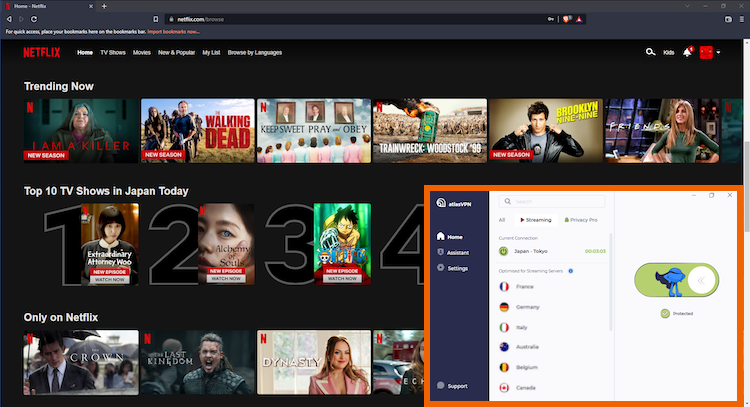Click the Support chat item in VPN sidebar
The height and width of the screenshot is (407, 750).
[x=452, y=386]
